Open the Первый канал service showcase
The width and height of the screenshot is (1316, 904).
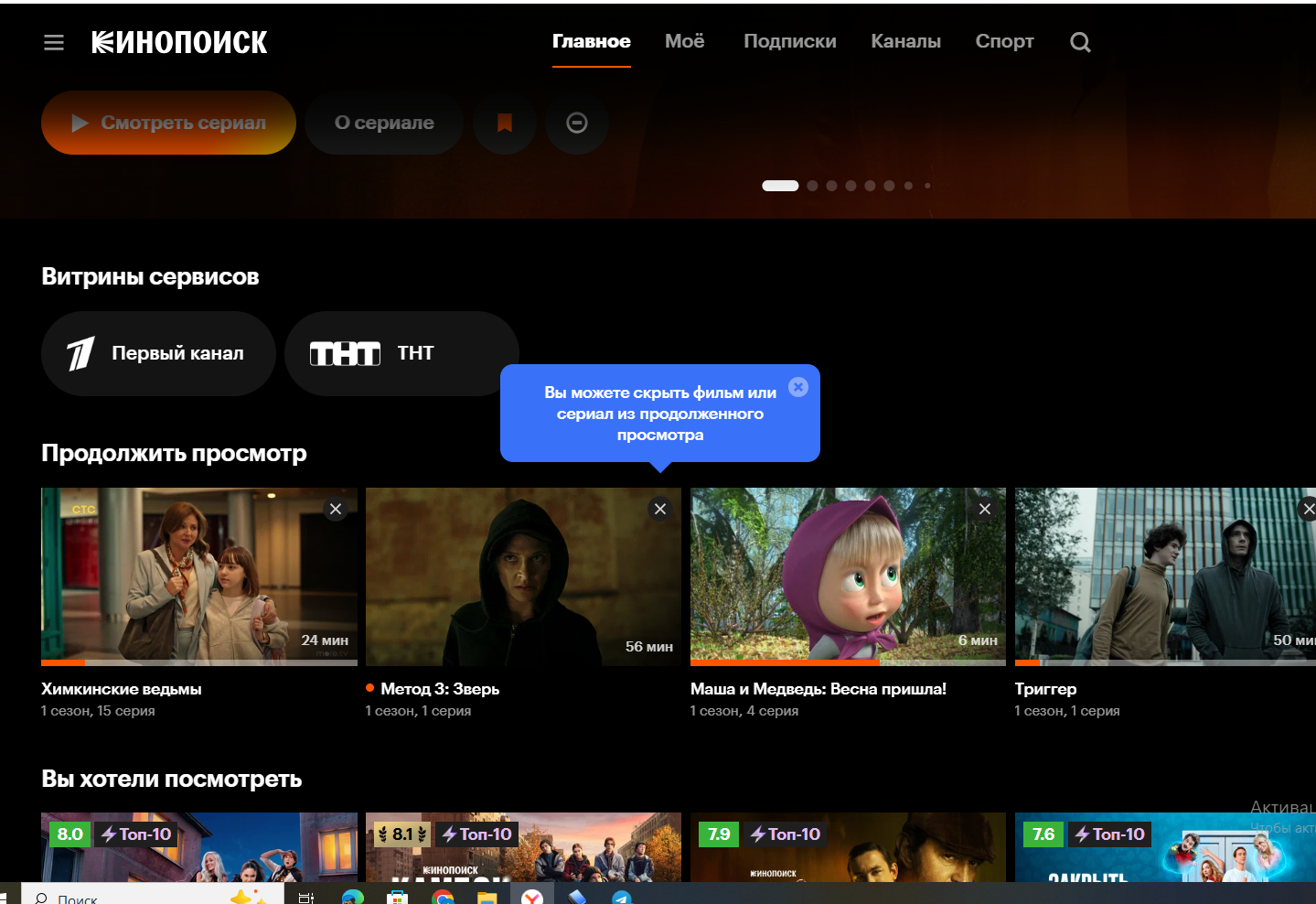pyautogui.click(x=158, y=353)
